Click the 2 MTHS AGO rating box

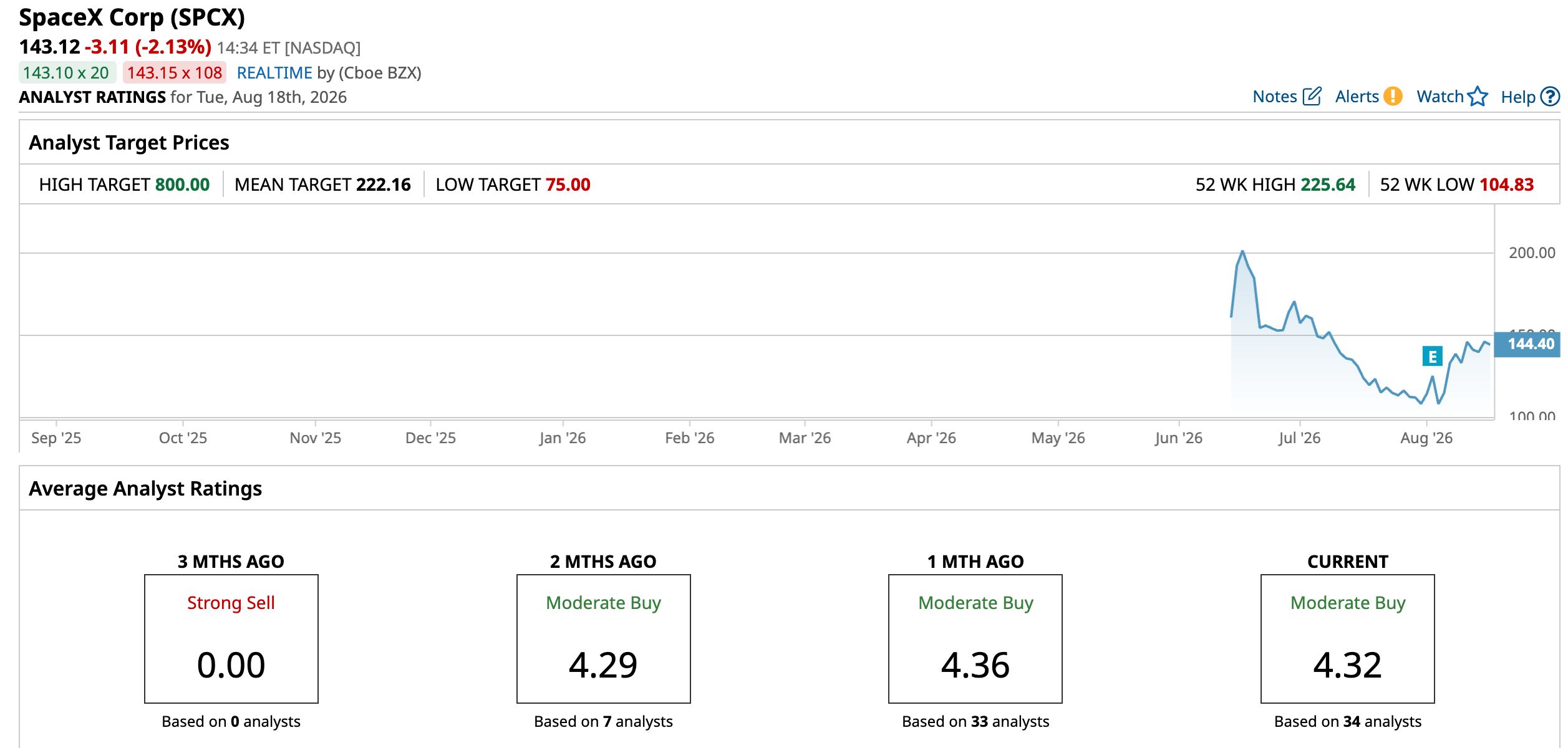click(x=604, y=639)
